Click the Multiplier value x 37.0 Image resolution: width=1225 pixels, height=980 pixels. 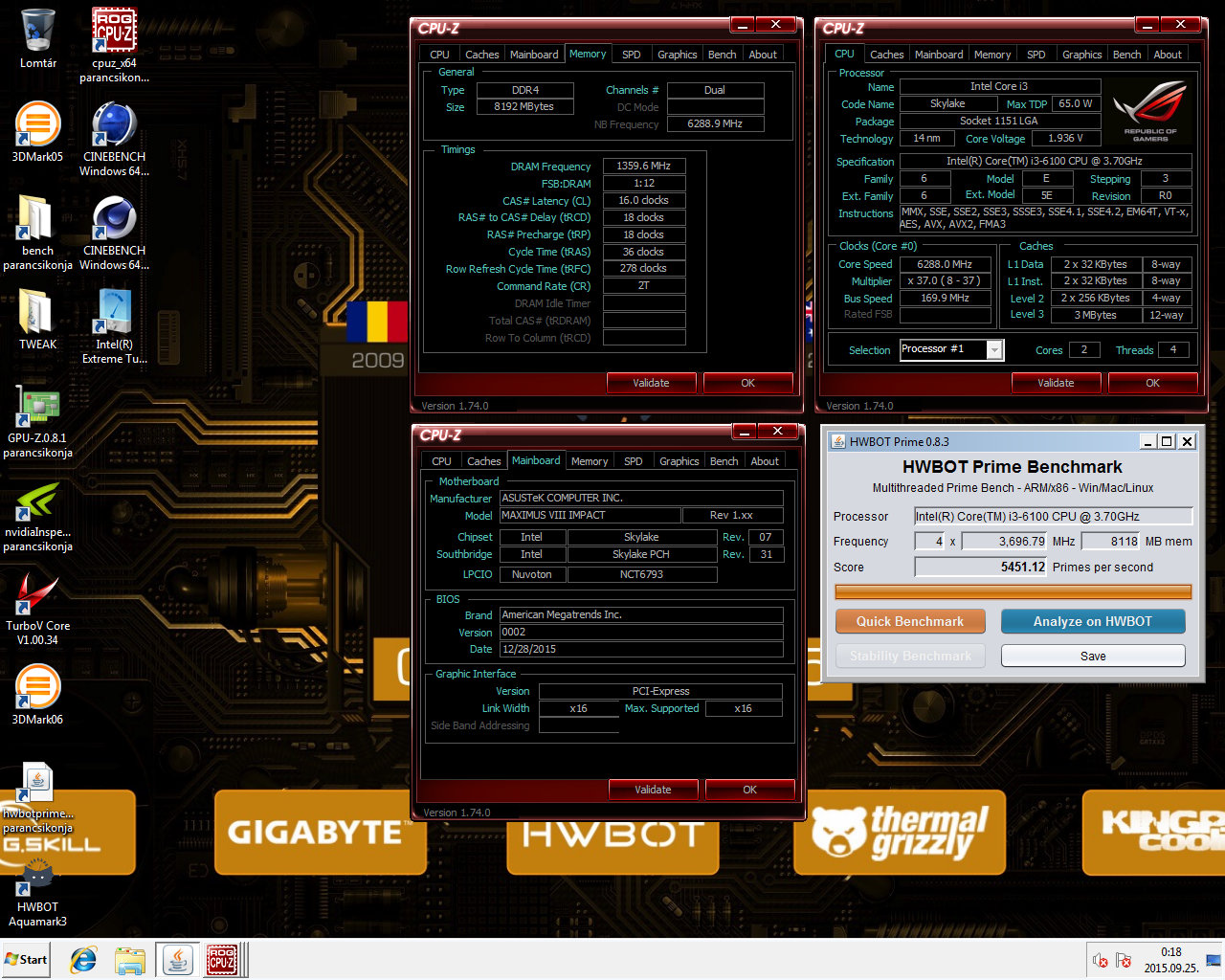click(x=945, y=281)
